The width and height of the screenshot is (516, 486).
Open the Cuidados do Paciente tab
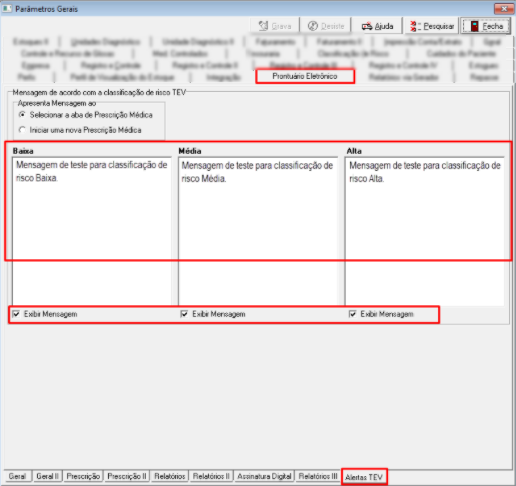(461, 54)
